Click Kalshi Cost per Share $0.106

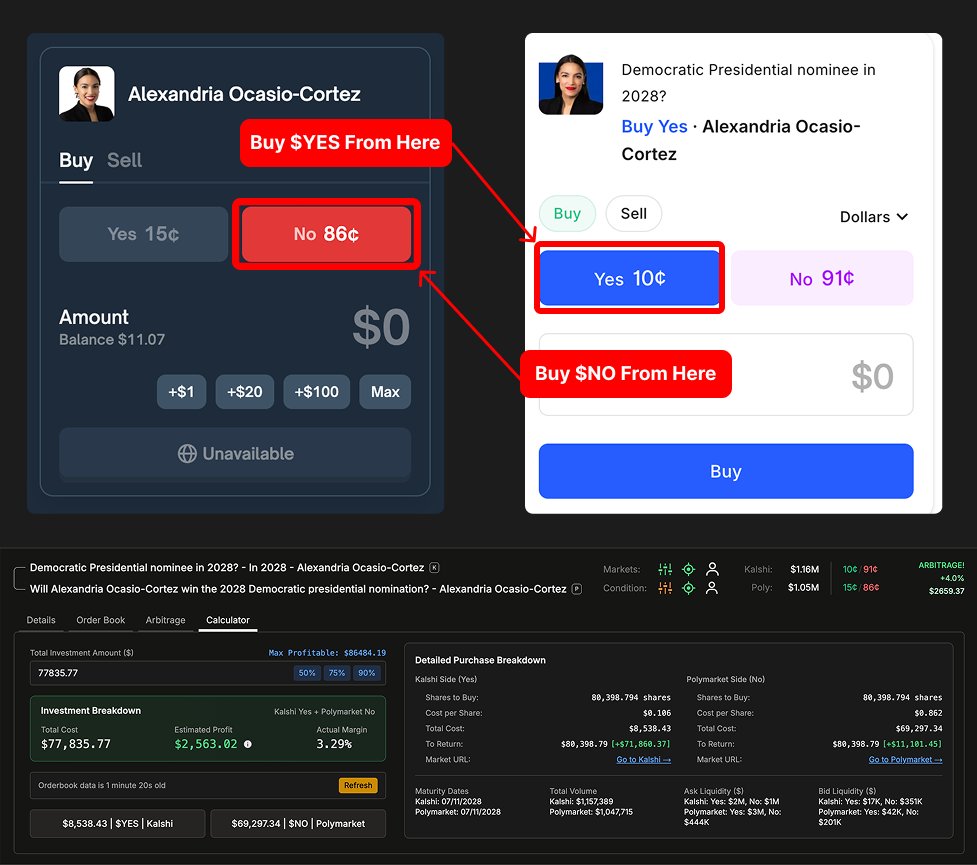point(657,713)
